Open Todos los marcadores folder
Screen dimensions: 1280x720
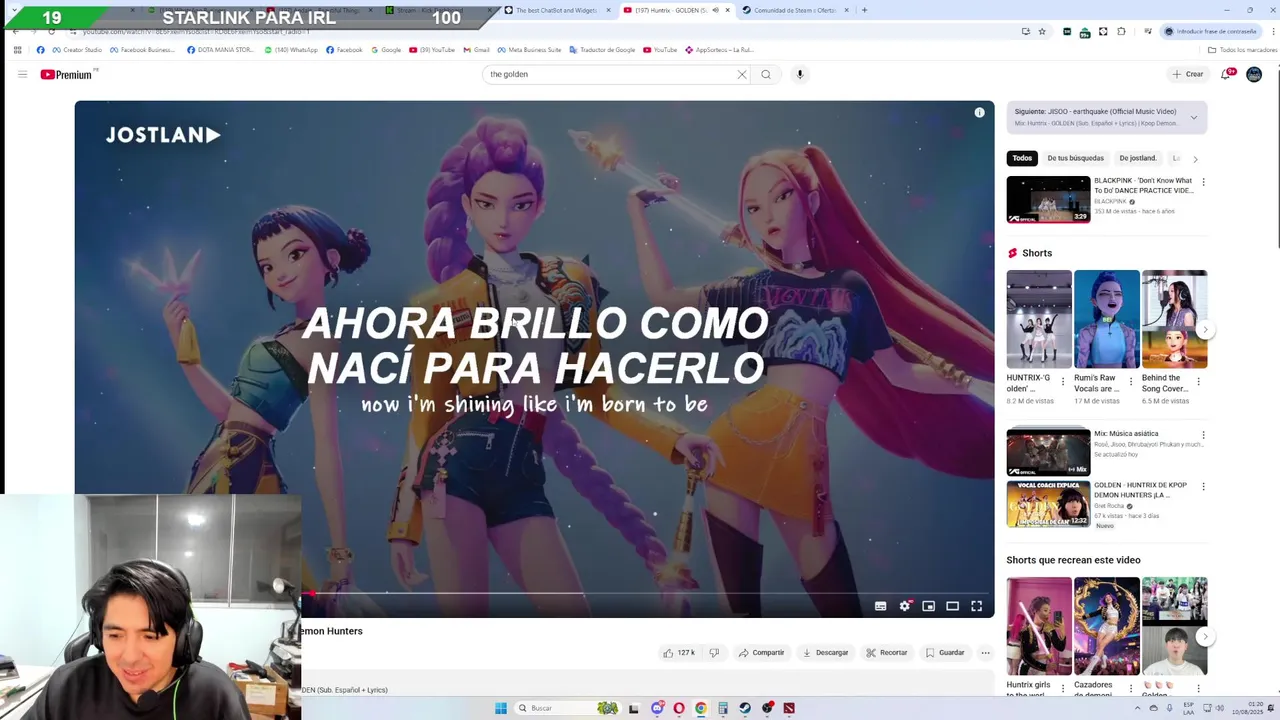[x=1242, y=50]
